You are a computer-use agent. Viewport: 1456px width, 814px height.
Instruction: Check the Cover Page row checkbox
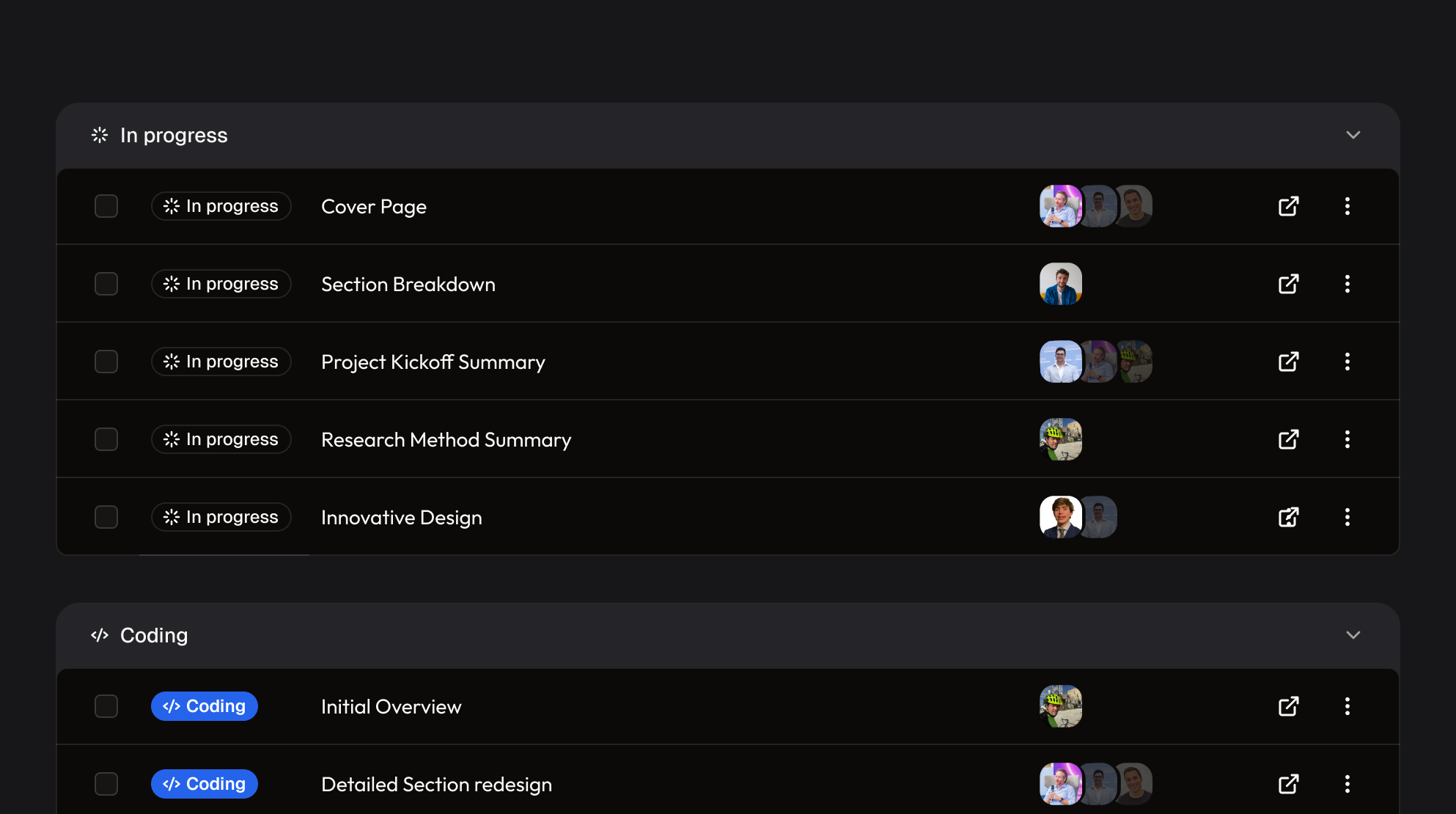[x=106, y=206]
